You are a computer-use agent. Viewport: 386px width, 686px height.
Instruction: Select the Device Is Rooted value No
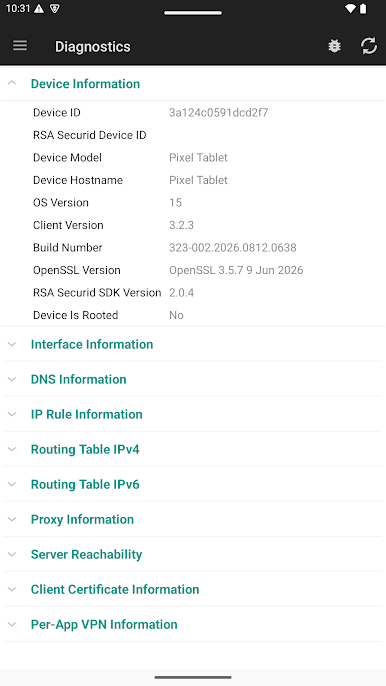click(176, 315)
